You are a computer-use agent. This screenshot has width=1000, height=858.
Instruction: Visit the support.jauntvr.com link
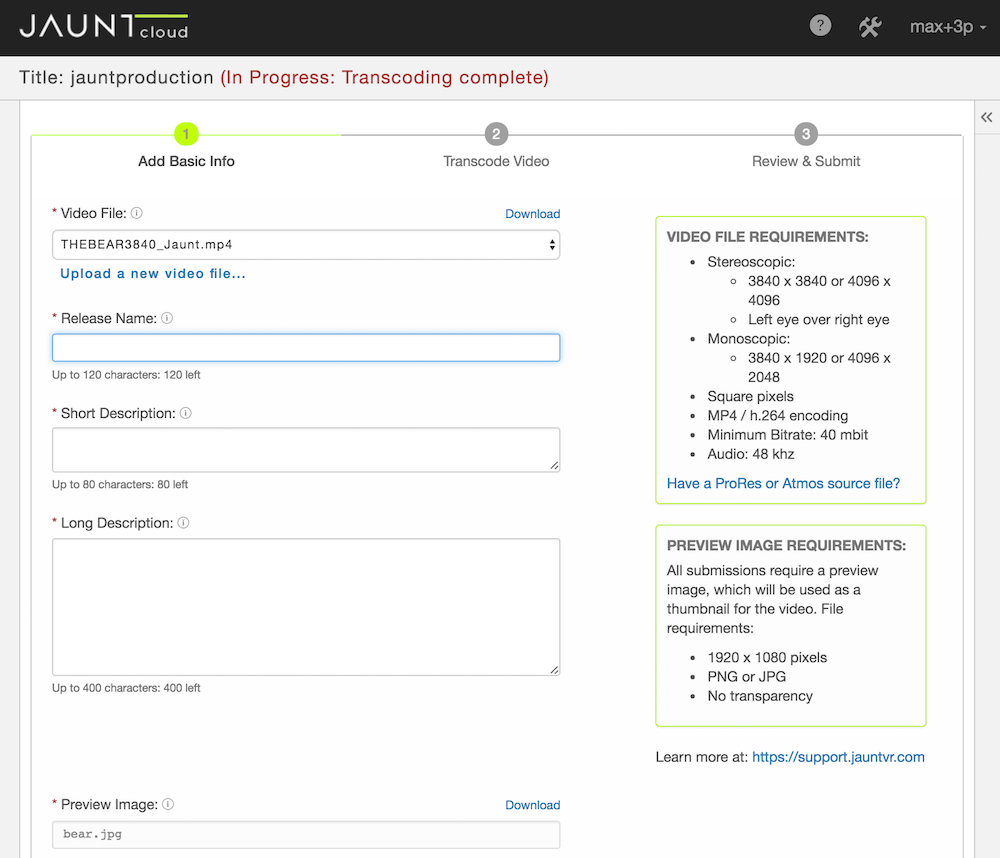pyautogui.click(x=838, y=757)
